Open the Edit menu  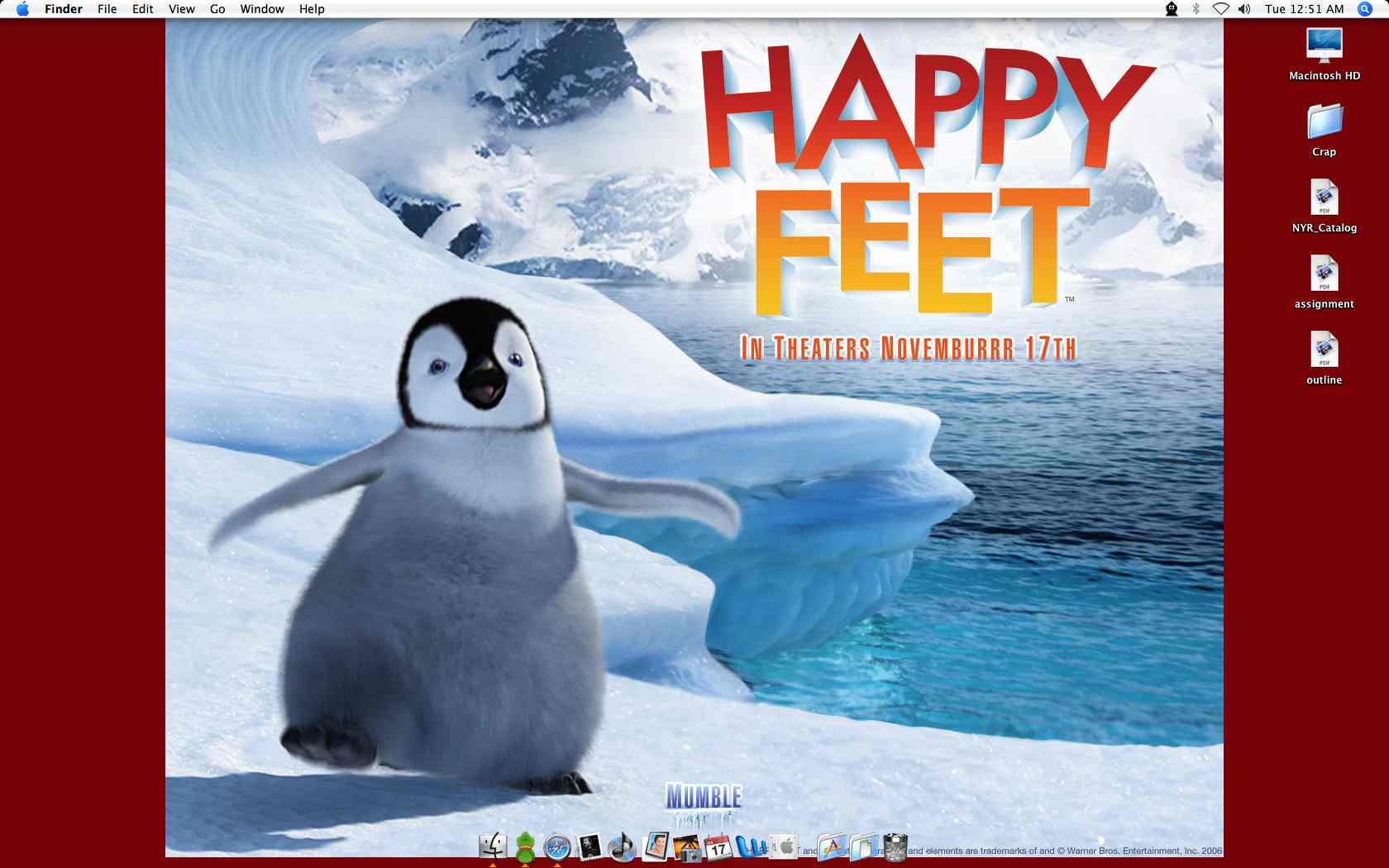pos(143,9)
